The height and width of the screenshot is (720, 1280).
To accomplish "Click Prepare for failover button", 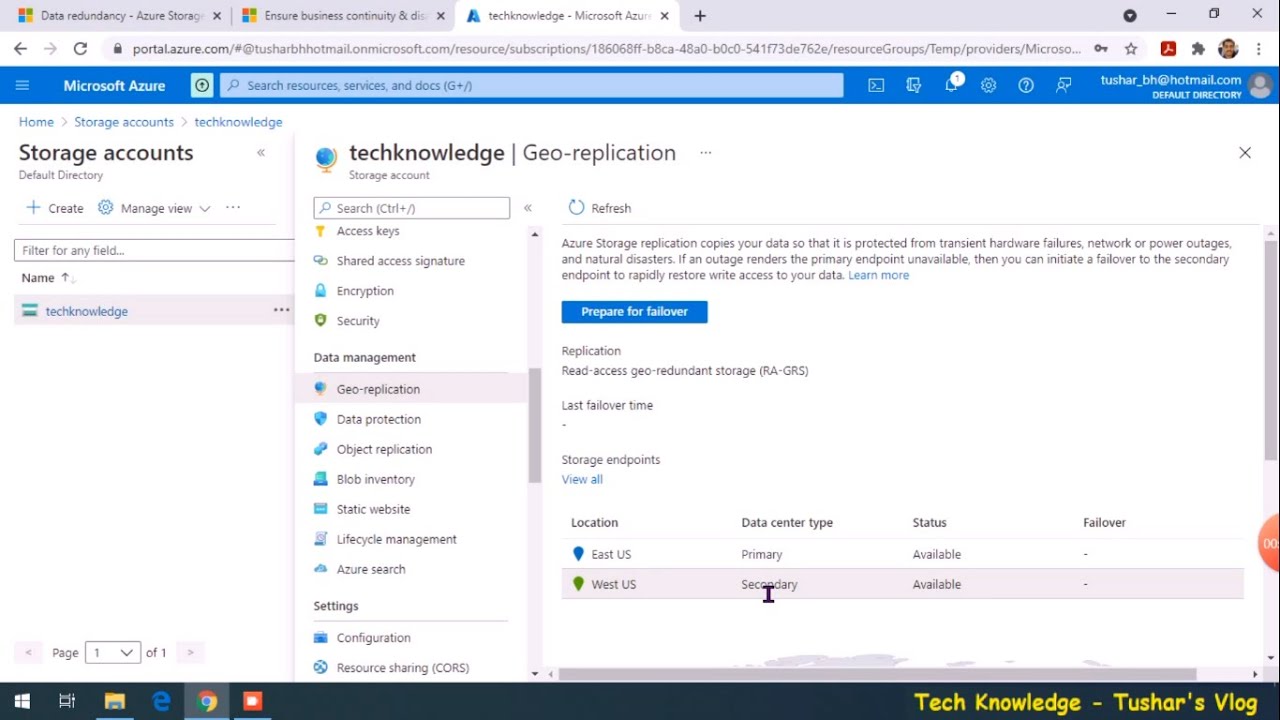I will pyautogui.click(x=634, y=312).
